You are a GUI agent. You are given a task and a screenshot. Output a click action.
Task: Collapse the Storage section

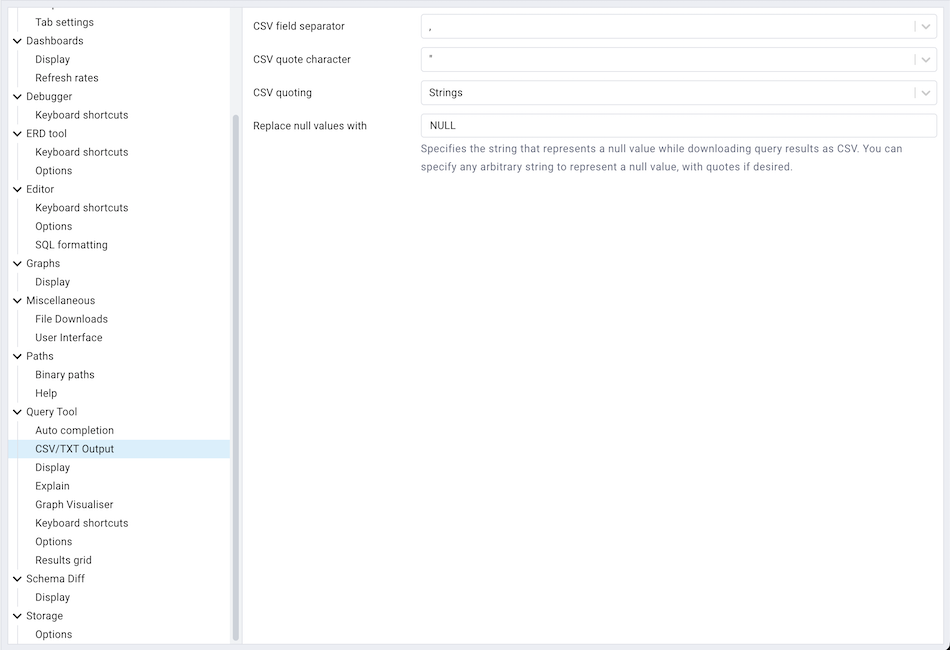[x=16, y=616]
